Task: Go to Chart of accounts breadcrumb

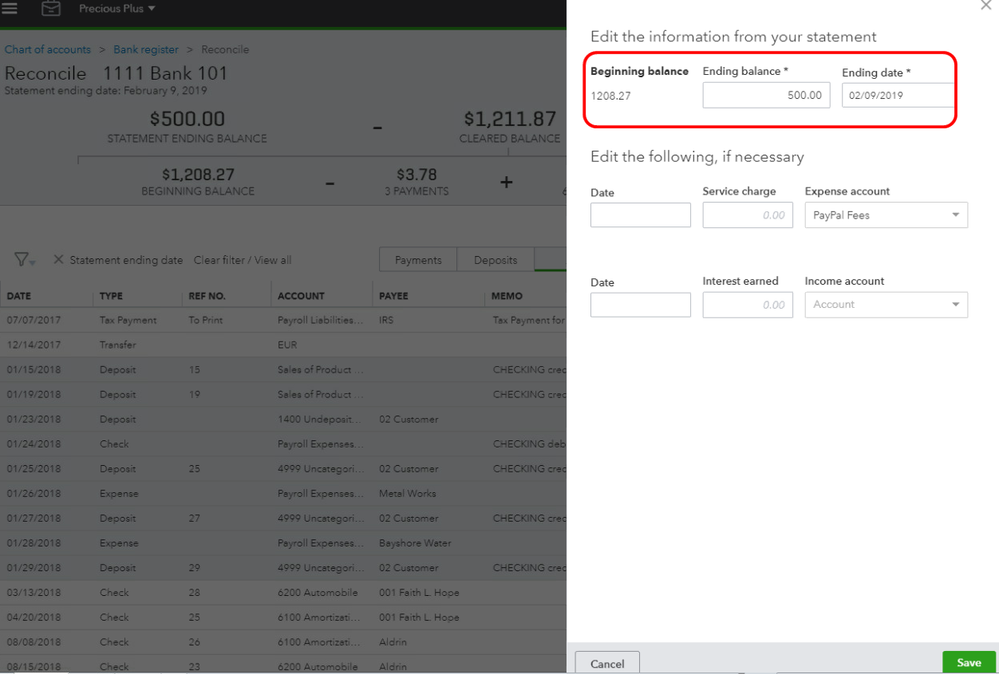Action: click(x=47, y=50)
